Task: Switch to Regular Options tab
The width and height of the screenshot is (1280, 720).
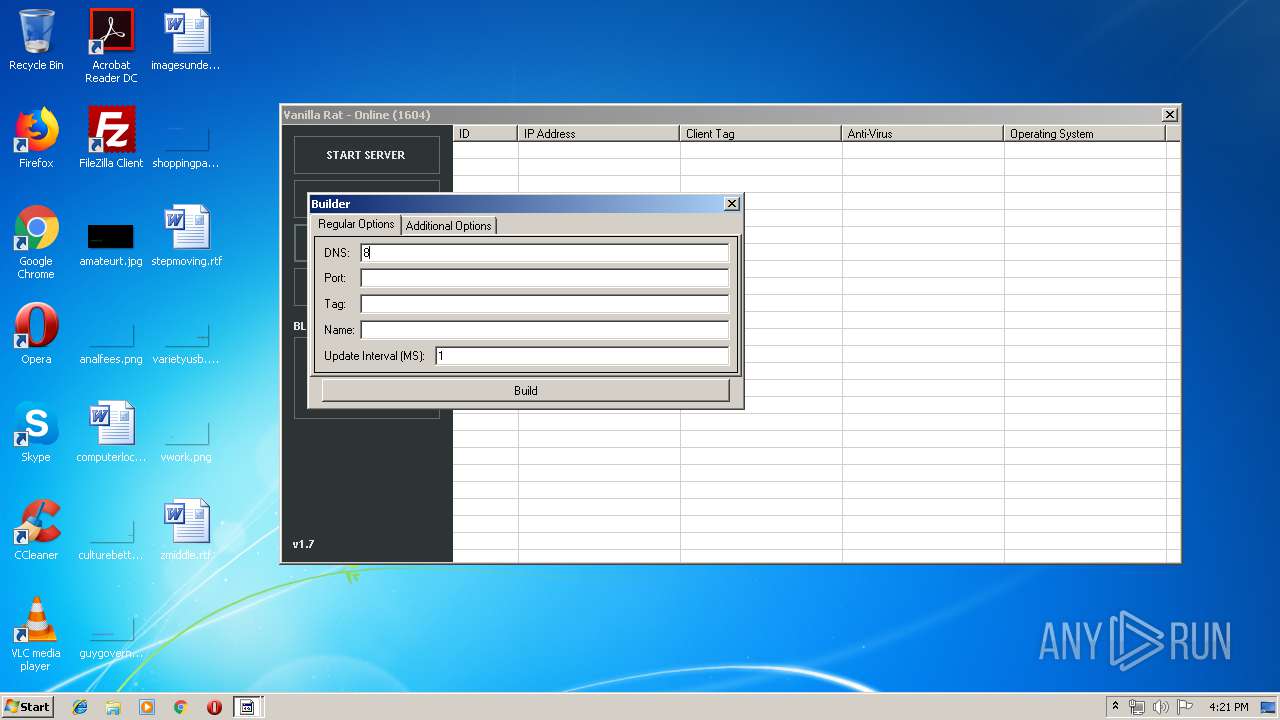Action: coord(356,225)
